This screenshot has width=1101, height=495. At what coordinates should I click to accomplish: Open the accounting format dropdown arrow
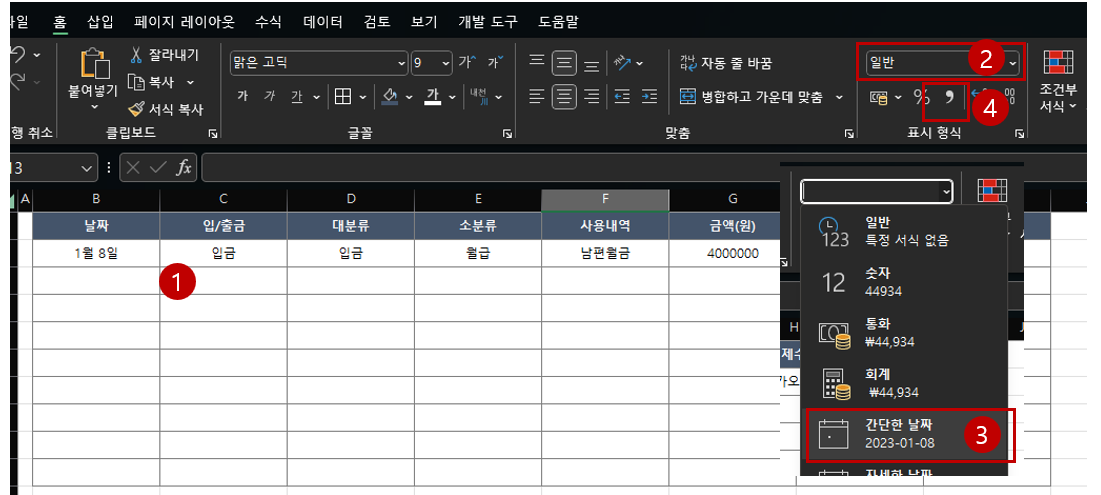[x=898, y=97]
